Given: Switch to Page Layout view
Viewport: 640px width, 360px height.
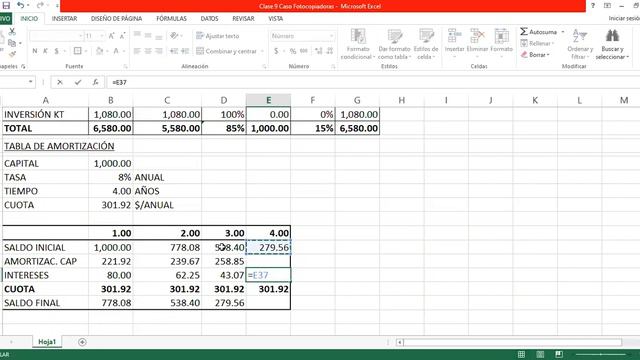Looking at the screenshot, I should pyautogui.click(x=540, y=354).
